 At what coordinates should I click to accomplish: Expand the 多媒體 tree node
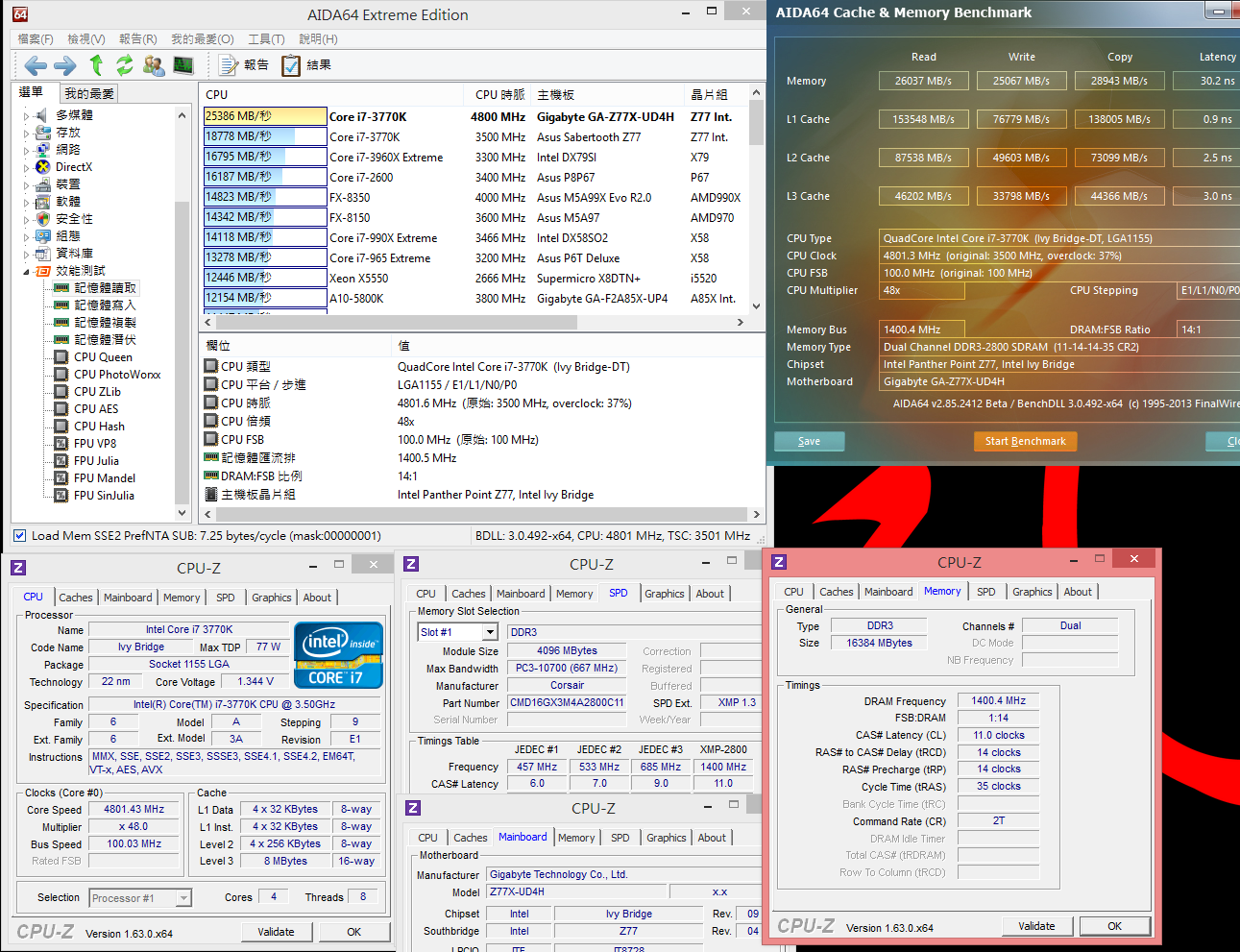(x=26, y=115)
